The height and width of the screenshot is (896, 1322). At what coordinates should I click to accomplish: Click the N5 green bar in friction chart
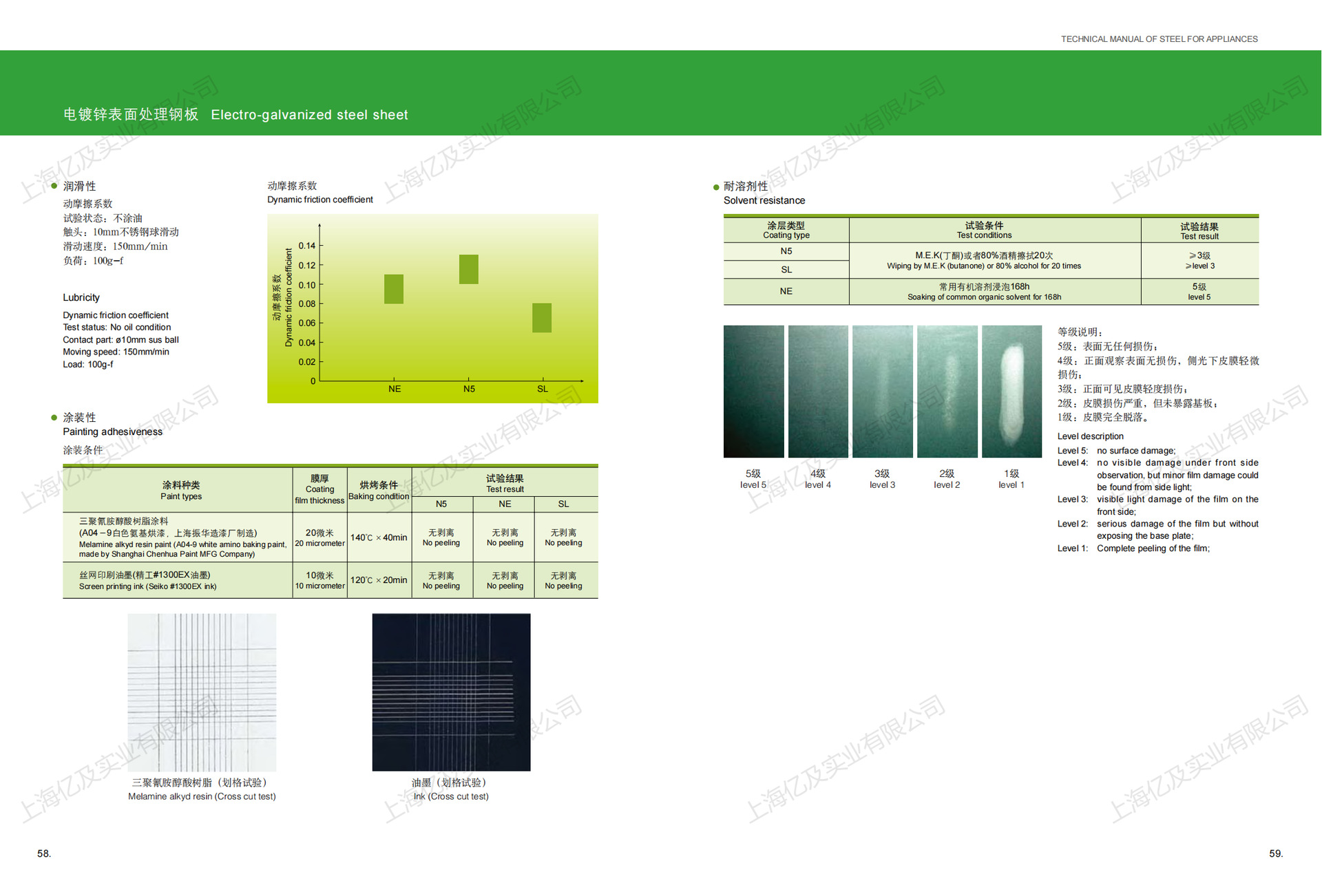pos(469,269)
